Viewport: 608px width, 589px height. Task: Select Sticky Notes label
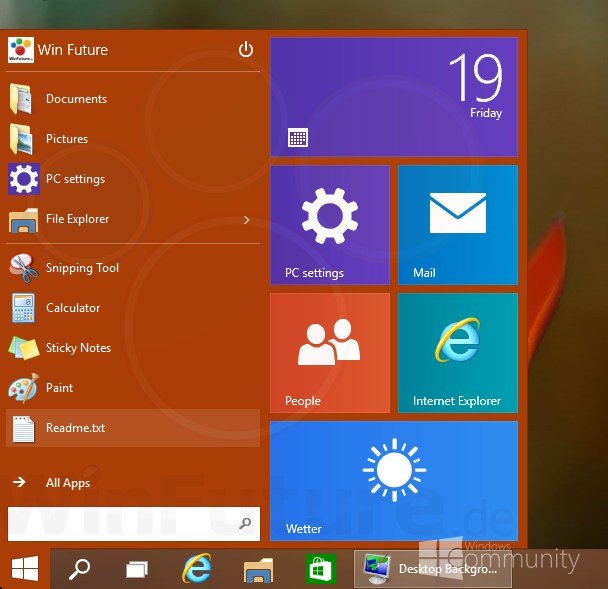pos(78,348)
